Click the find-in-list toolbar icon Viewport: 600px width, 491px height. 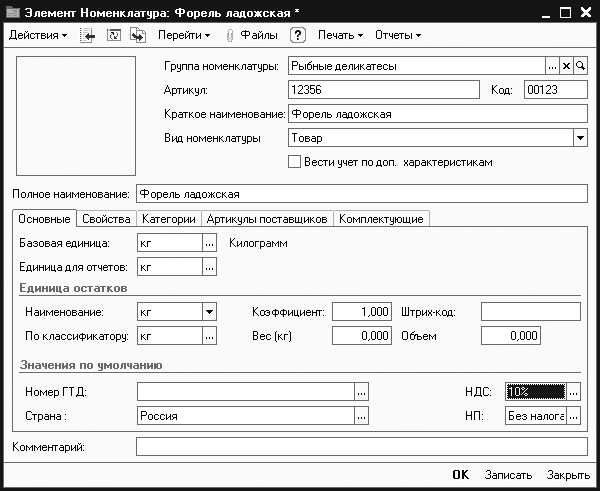88,35
